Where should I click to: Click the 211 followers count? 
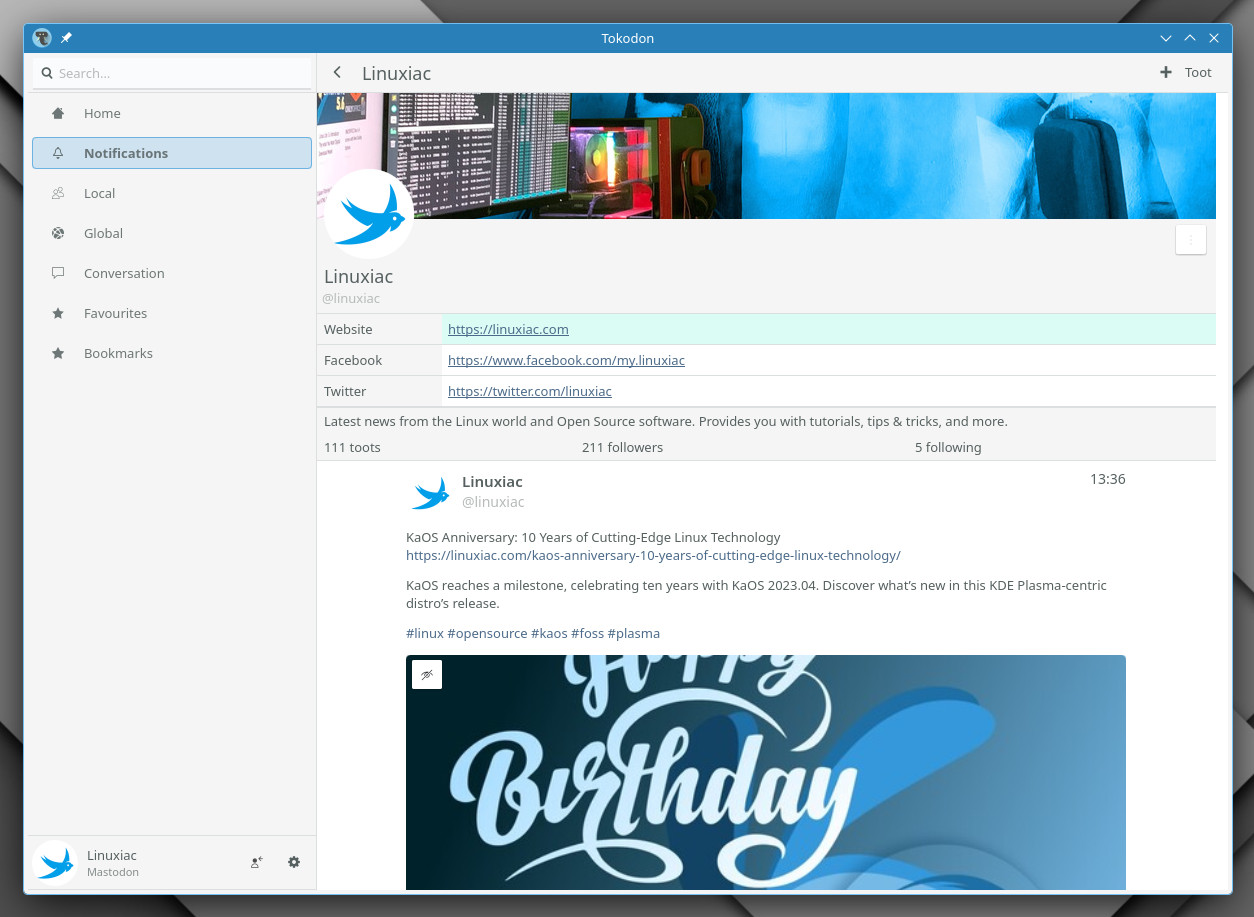622,447
